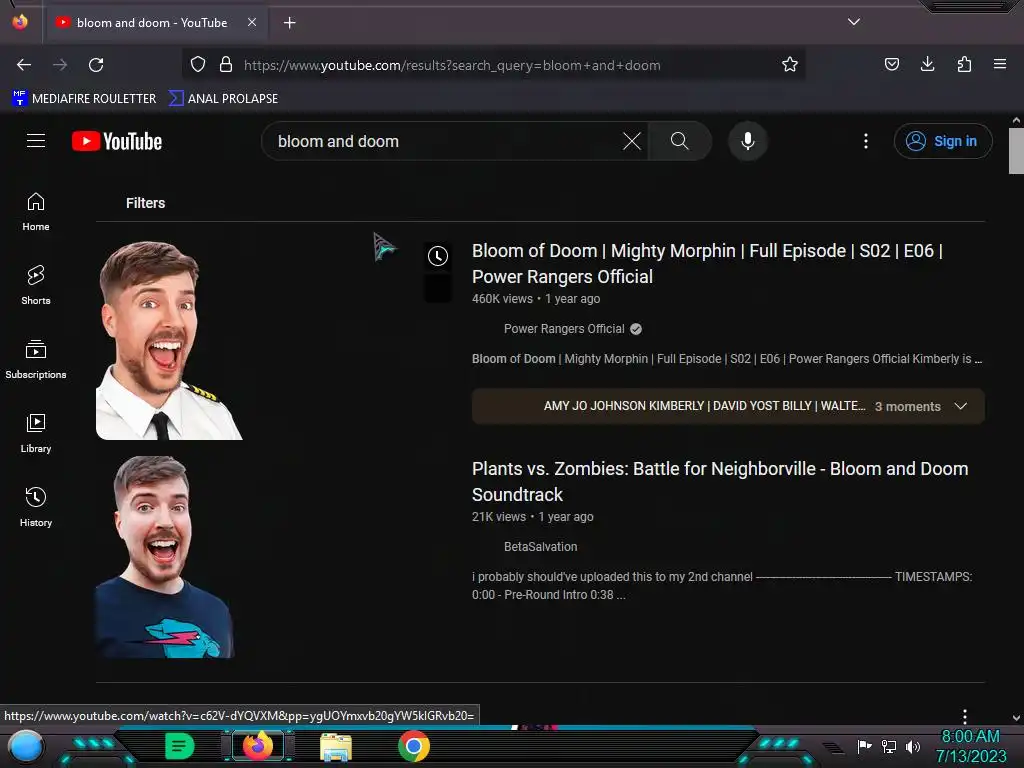Viewport: 1024px width, 768px height.
Task: Reload the page with the refresh icon
Action: [x=96, y=65]
